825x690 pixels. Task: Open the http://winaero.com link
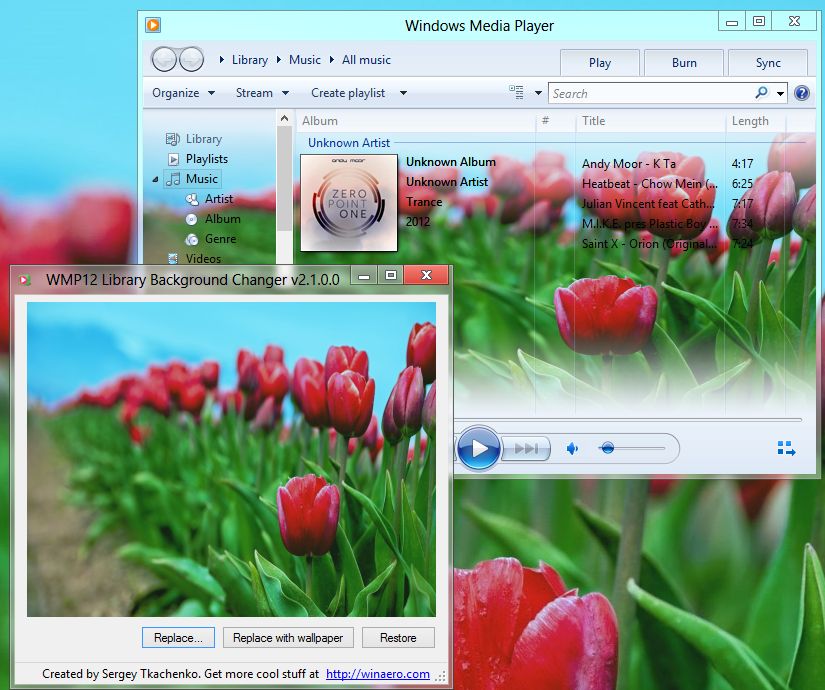378,674
